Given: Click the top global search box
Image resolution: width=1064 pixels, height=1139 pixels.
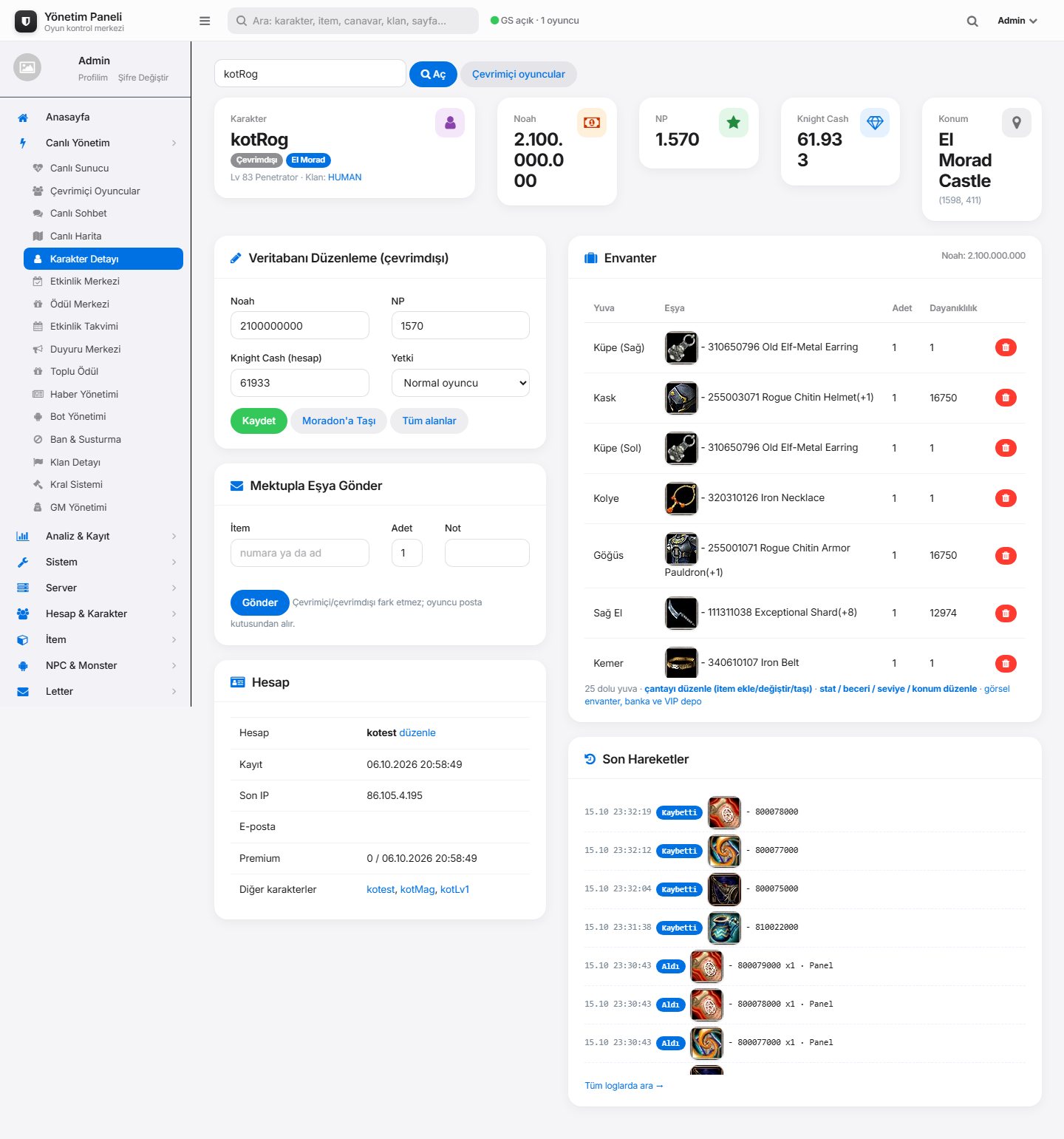Looking at the screenshot, I should (353, 21).
